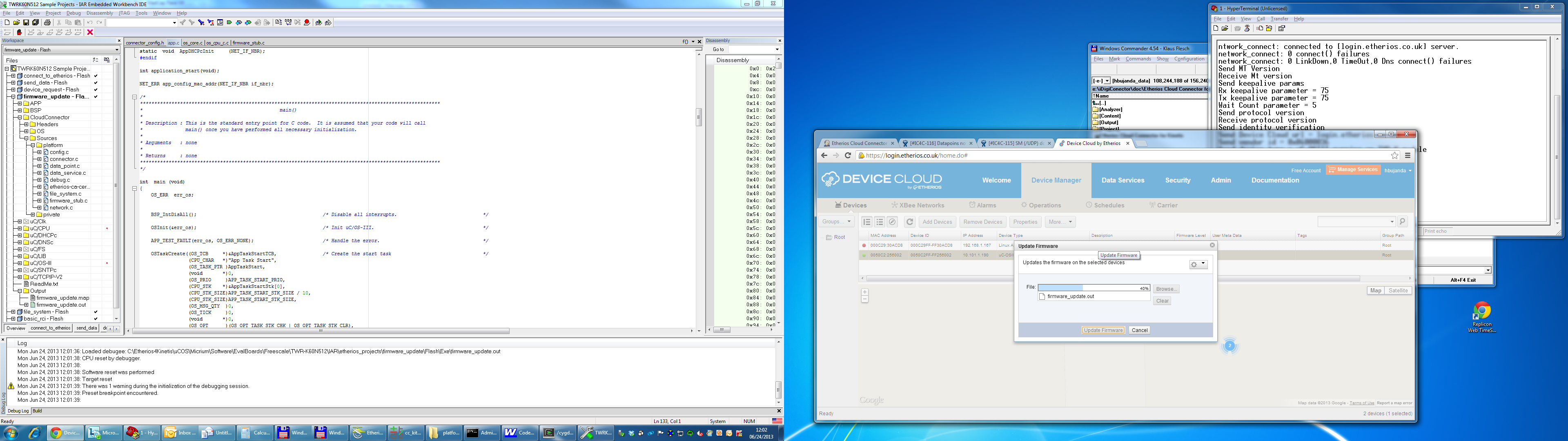The height and width of the screenshot is (441, 1568).
Task: Click the Toggle Breakpoint red circle icon
Action: tap(307, 22)
